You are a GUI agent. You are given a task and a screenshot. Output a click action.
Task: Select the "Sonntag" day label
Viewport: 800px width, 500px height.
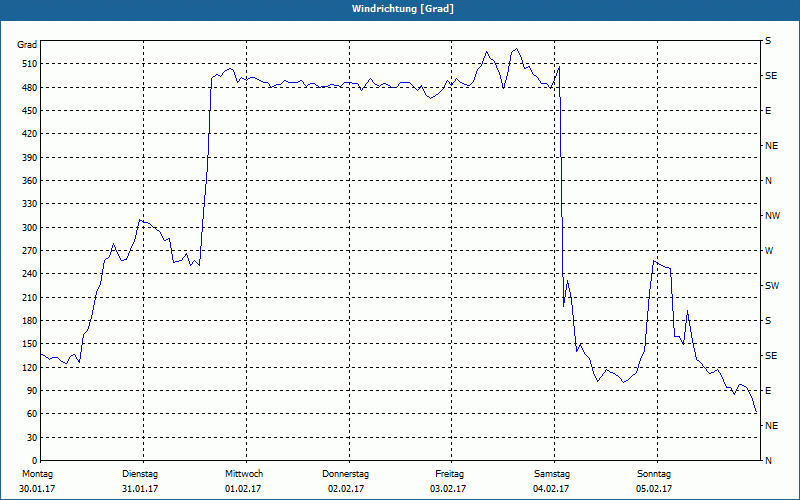(x=654, y=474)
